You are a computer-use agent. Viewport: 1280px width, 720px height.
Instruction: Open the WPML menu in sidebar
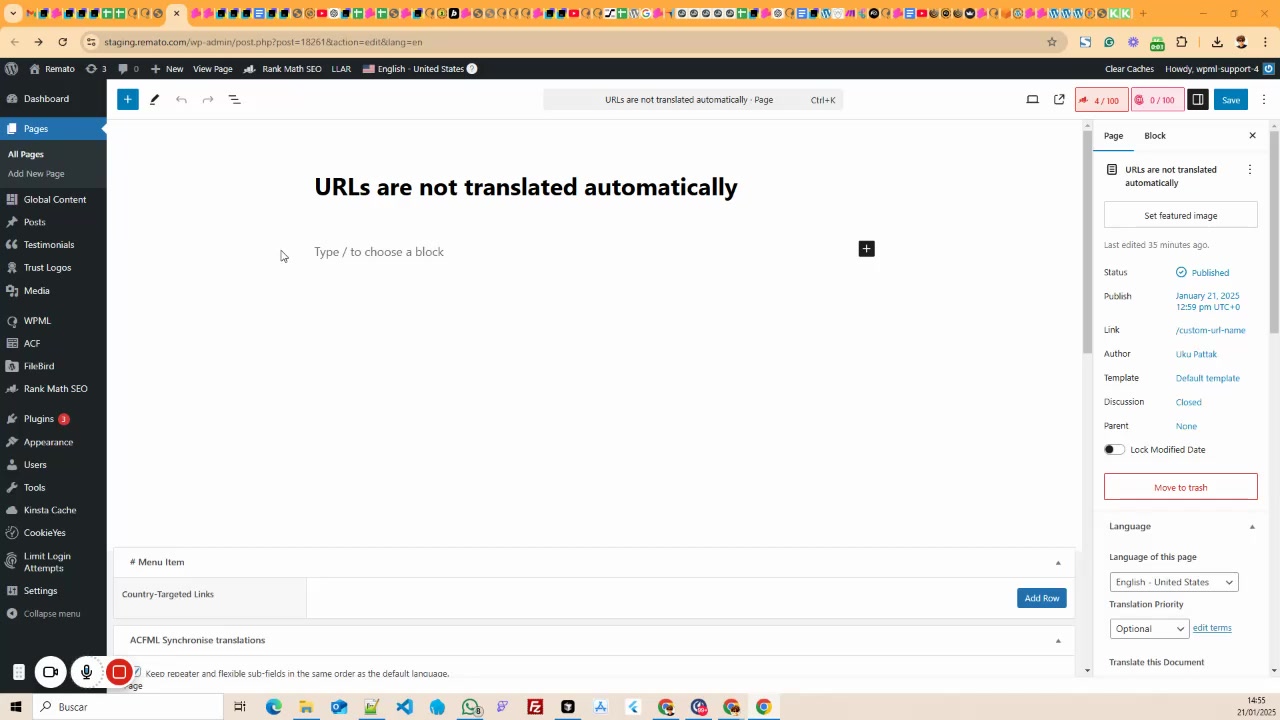coord(37,321)
